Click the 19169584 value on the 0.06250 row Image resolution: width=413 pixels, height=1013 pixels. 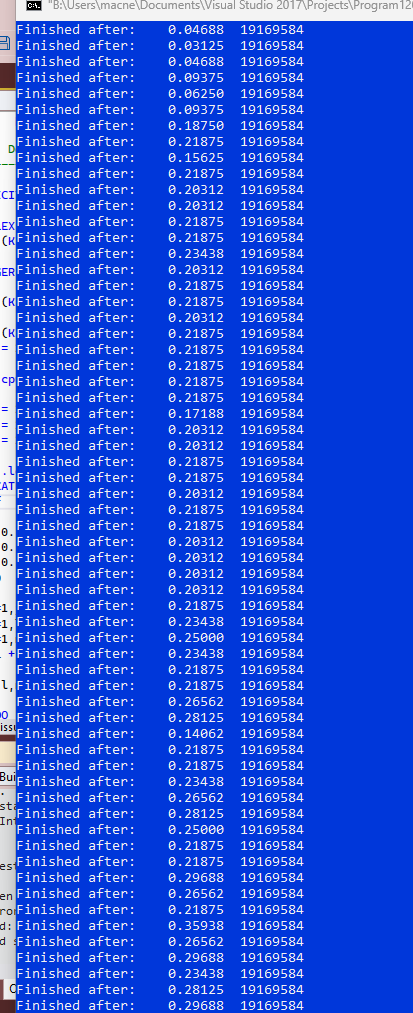pyautogui.click(x=272, y=94)
